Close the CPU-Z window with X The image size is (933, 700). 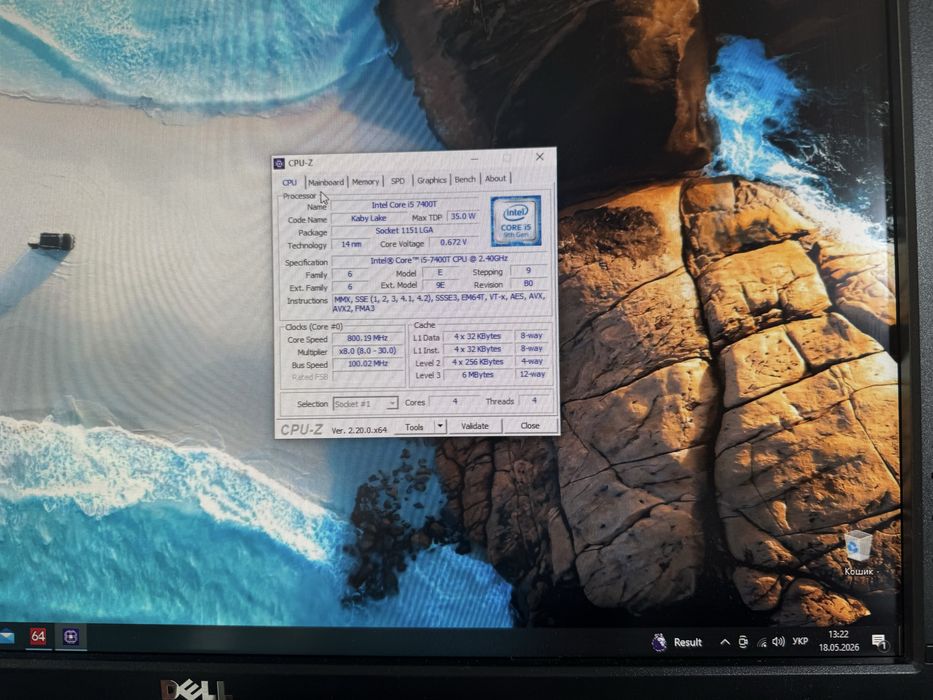click(540, 157)
